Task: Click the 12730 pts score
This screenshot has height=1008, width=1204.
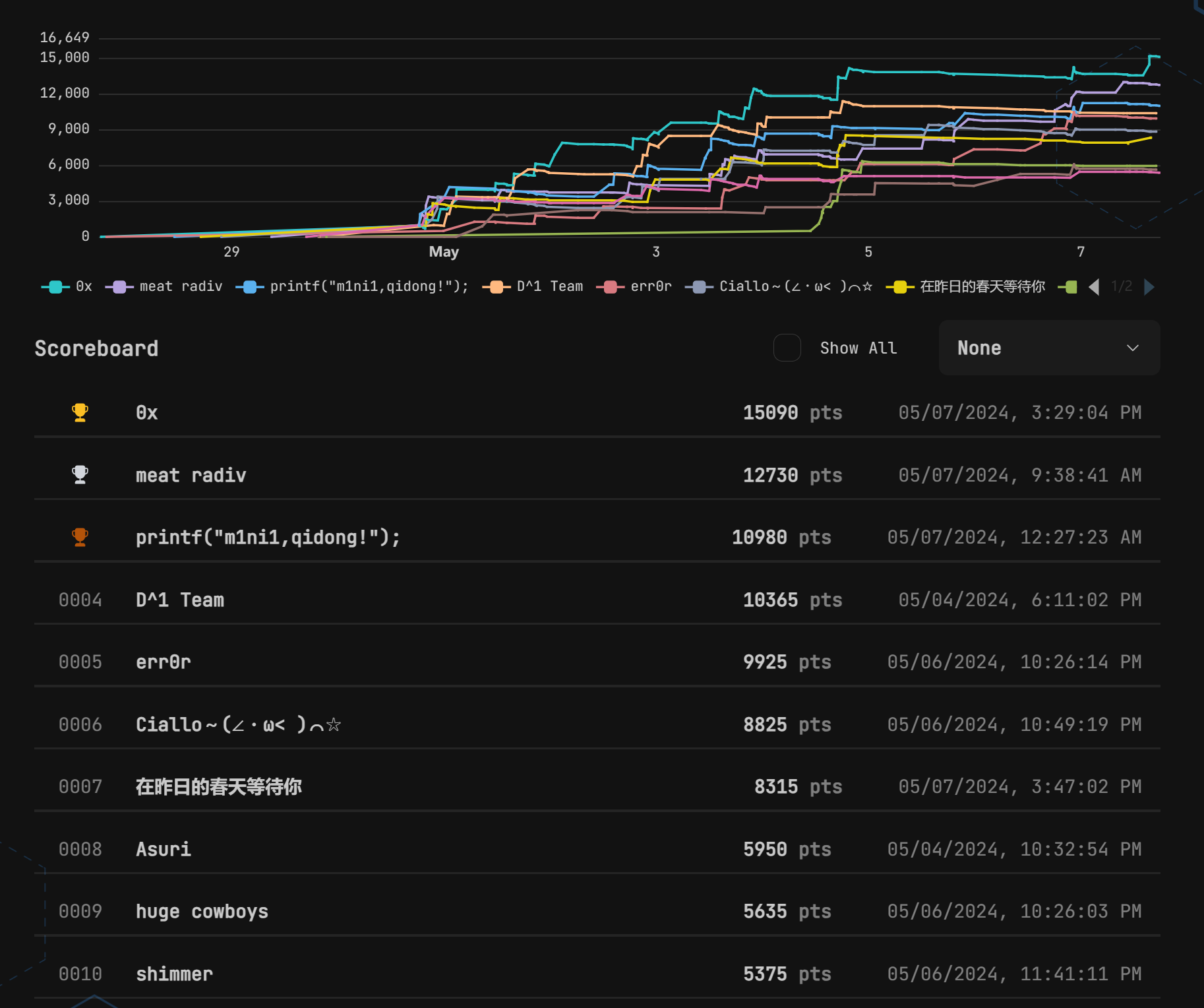Action: (793, 475)
